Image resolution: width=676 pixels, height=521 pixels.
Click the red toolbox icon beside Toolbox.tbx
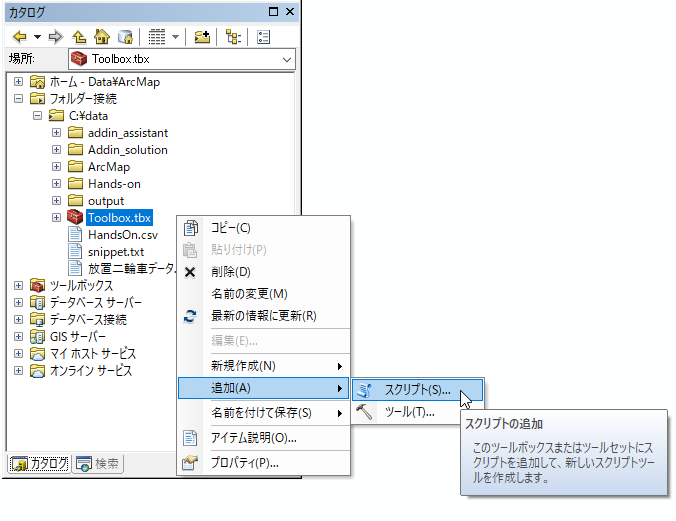(75, 217)
